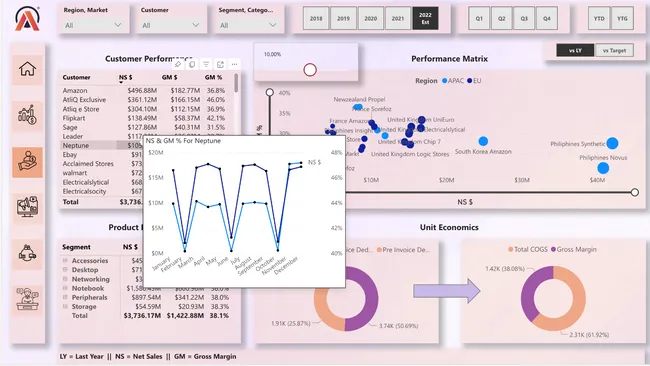Sort by GM $ column header
Viewport: 650px width, 366px height.
[x=170, y=78]
